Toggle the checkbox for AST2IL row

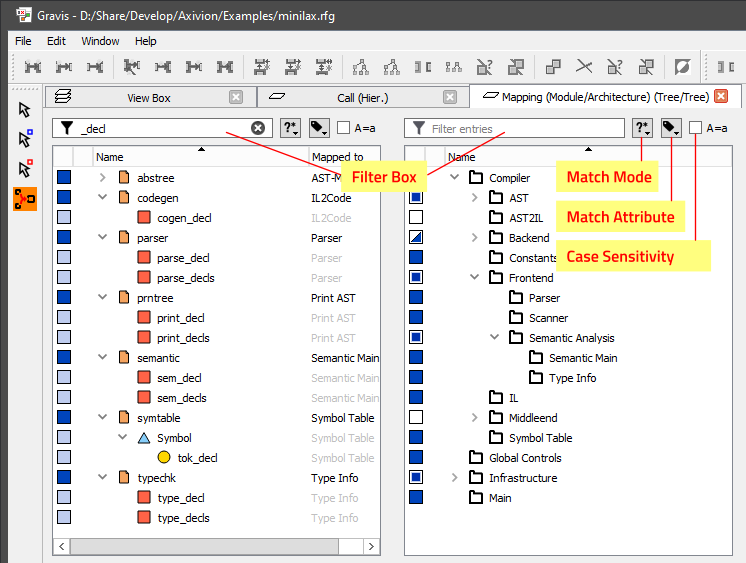[416, 217]
